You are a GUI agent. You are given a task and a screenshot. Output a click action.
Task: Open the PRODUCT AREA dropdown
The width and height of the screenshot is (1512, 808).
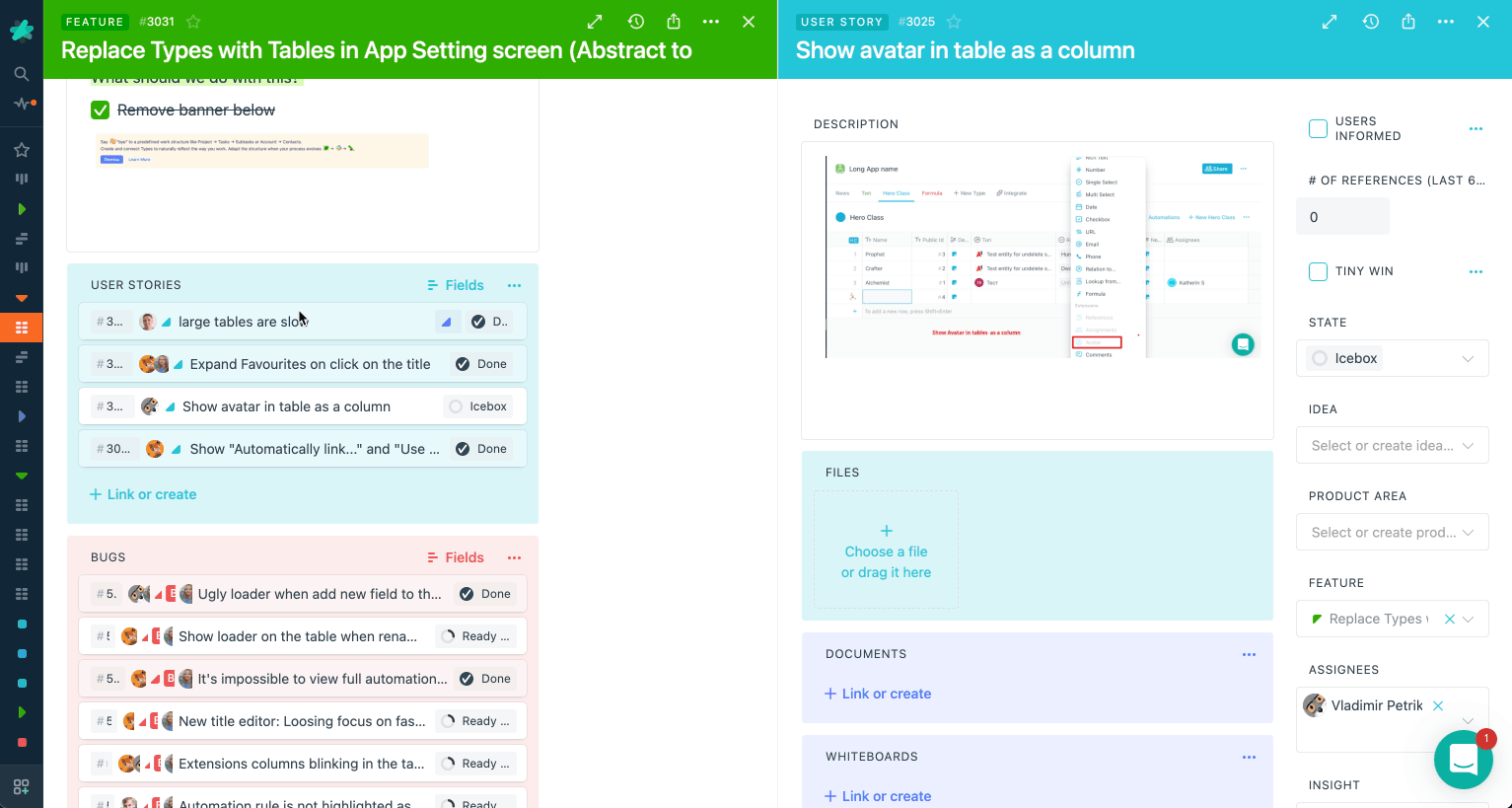pos(1393,532)
